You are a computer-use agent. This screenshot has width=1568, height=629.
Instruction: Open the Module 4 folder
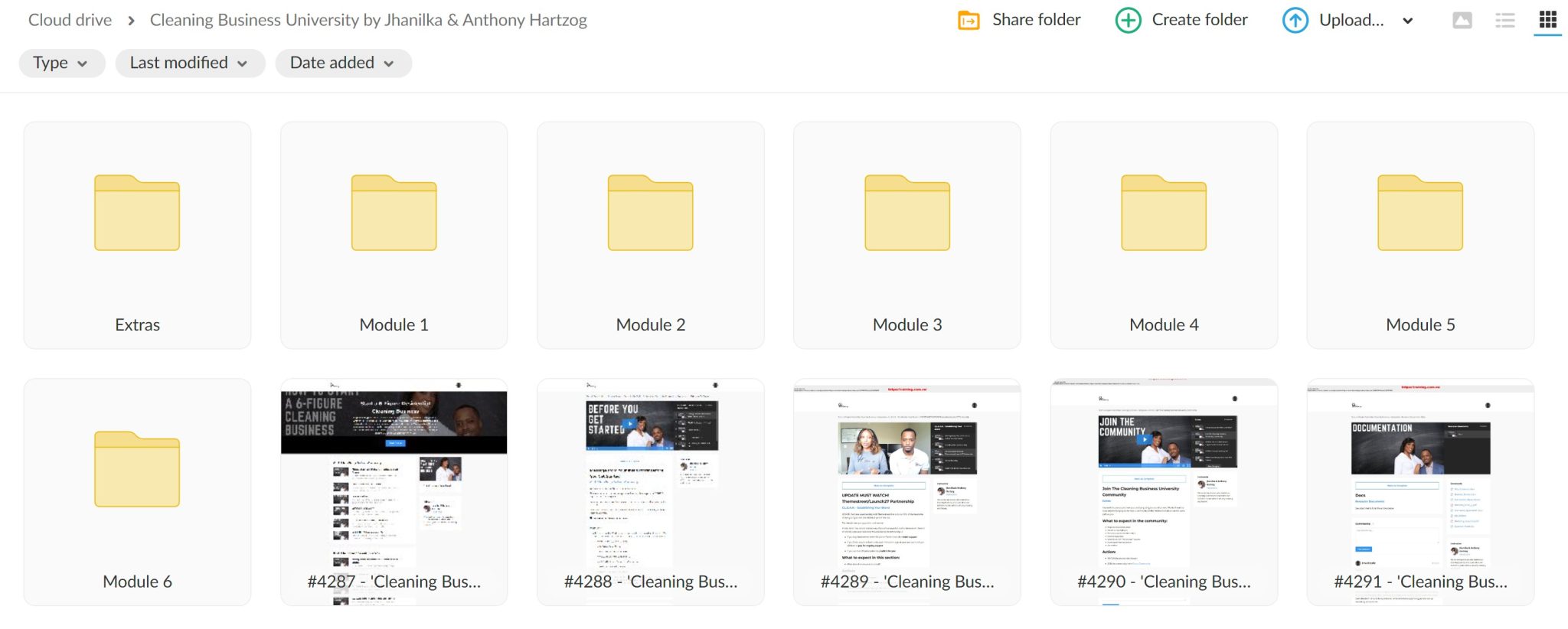[x=1164, y=235]
